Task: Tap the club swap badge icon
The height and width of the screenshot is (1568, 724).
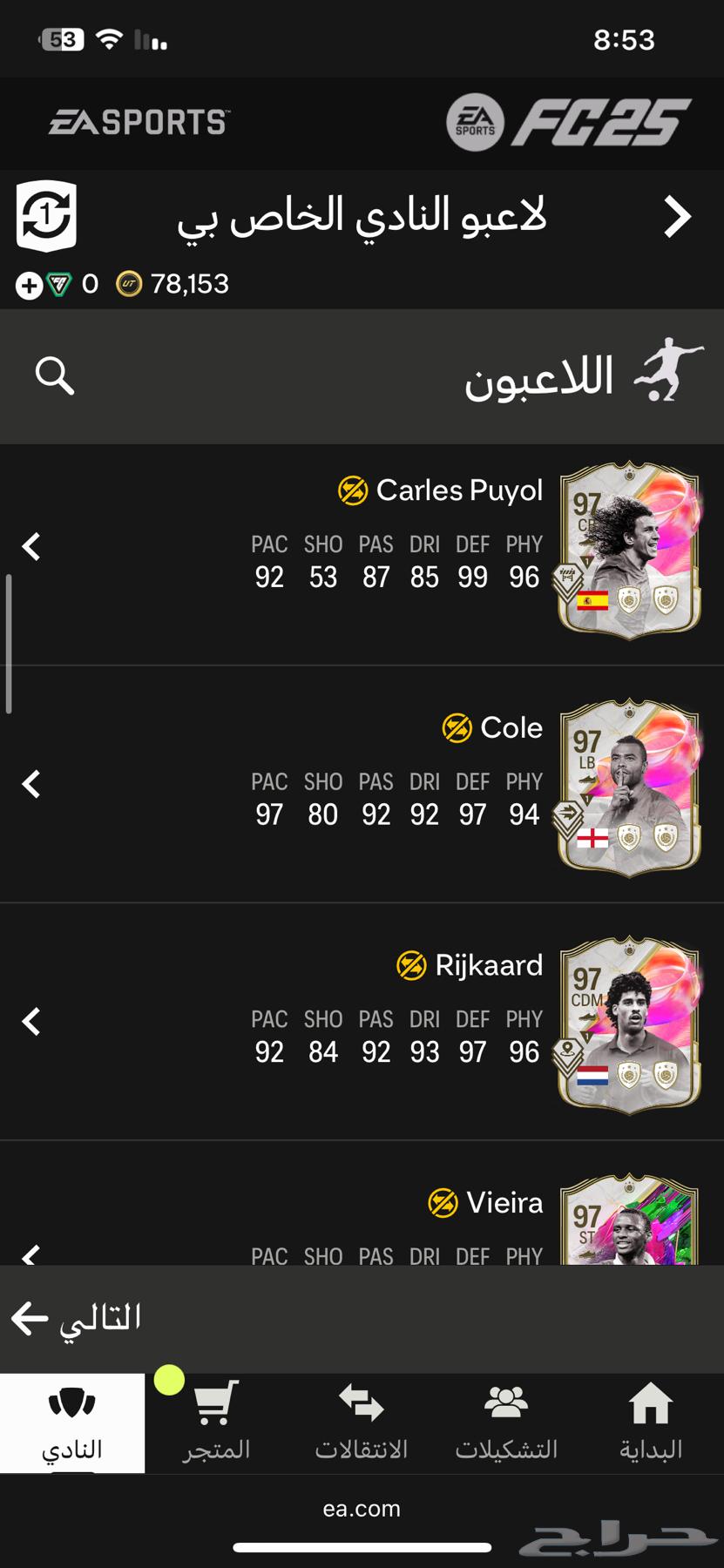Action: coord(46,216)
